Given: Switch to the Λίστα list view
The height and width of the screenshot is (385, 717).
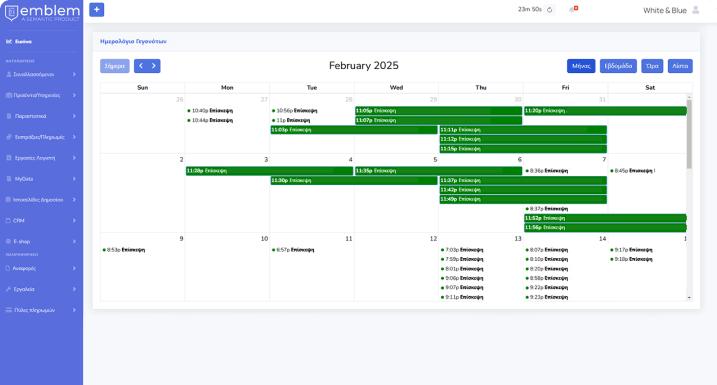Looking at the screenshot, I should tap(680, 66).
